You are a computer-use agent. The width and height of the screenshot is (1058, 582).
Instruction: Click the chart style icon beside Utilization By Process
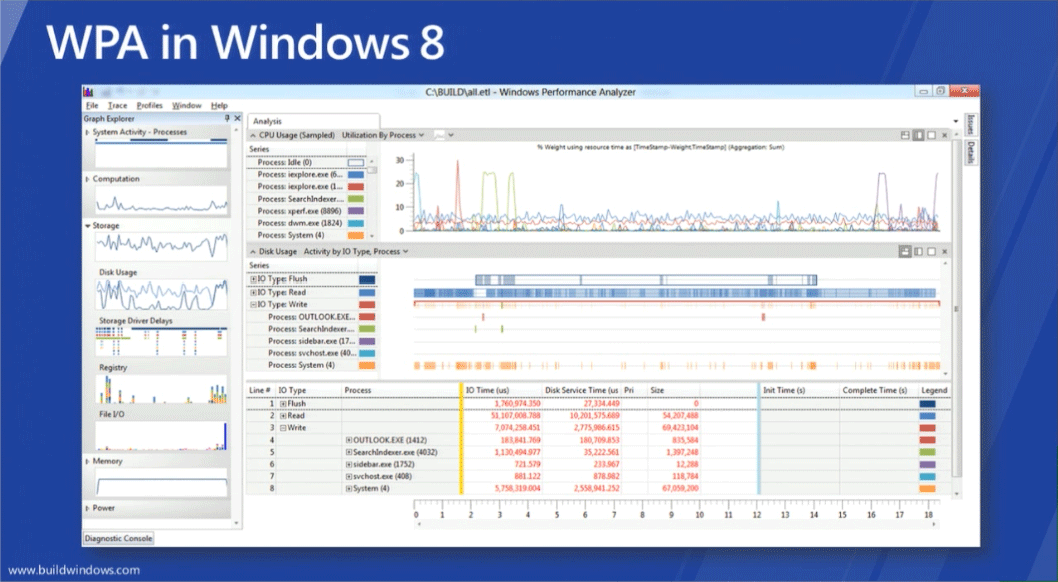(440, 136)
